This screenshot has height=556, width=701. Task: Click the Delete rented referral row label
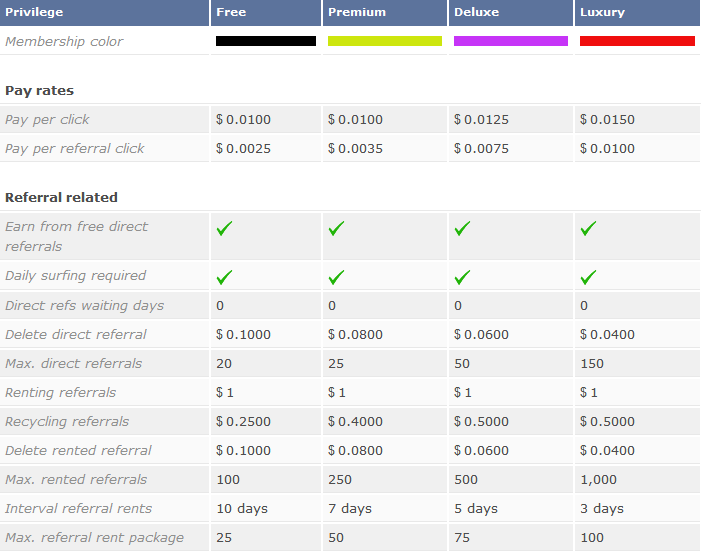tap(78, 451)
